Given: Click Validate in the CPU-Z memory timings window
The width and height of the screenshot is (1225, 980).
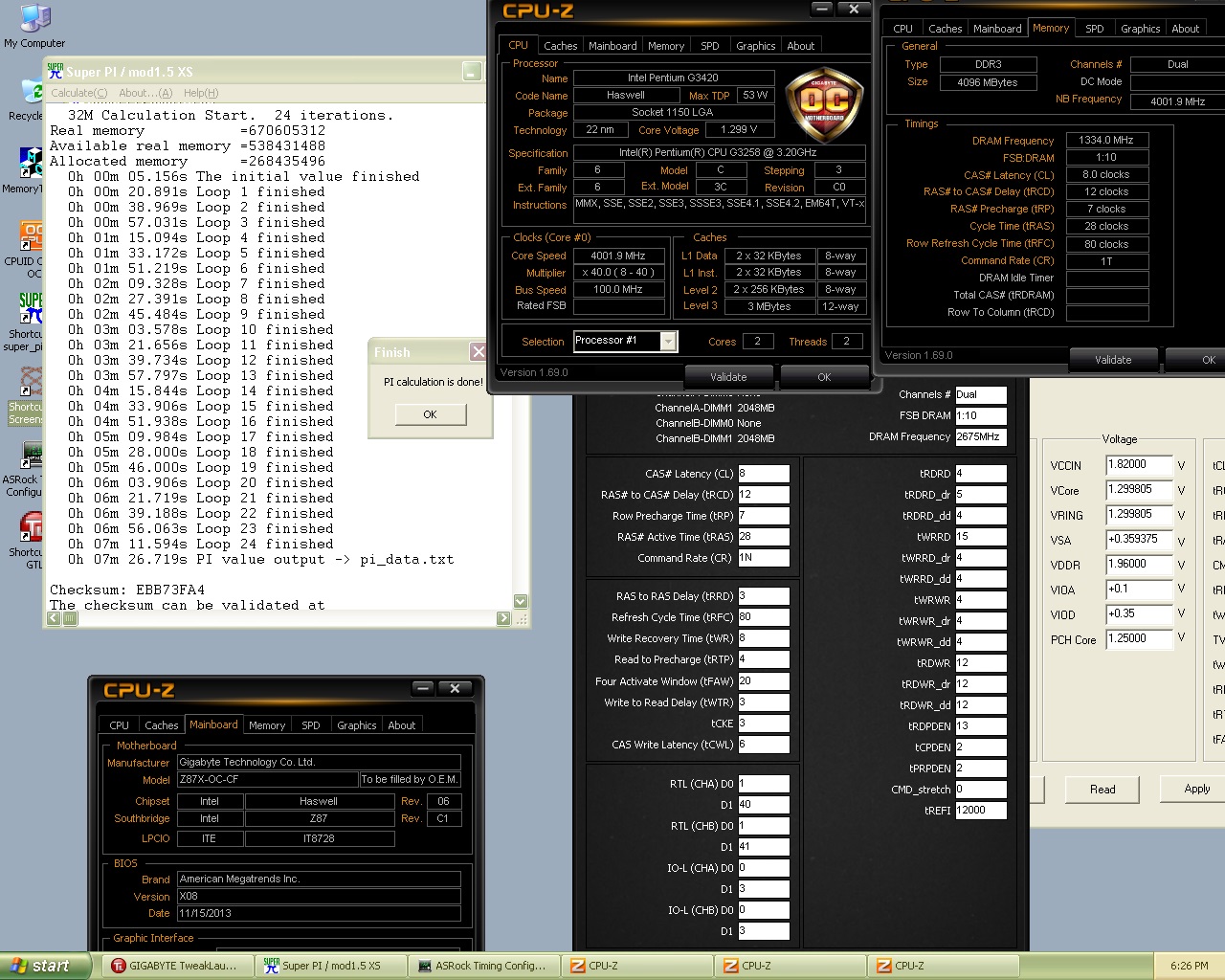Looking at the screenshot, I should (1113, 360).
